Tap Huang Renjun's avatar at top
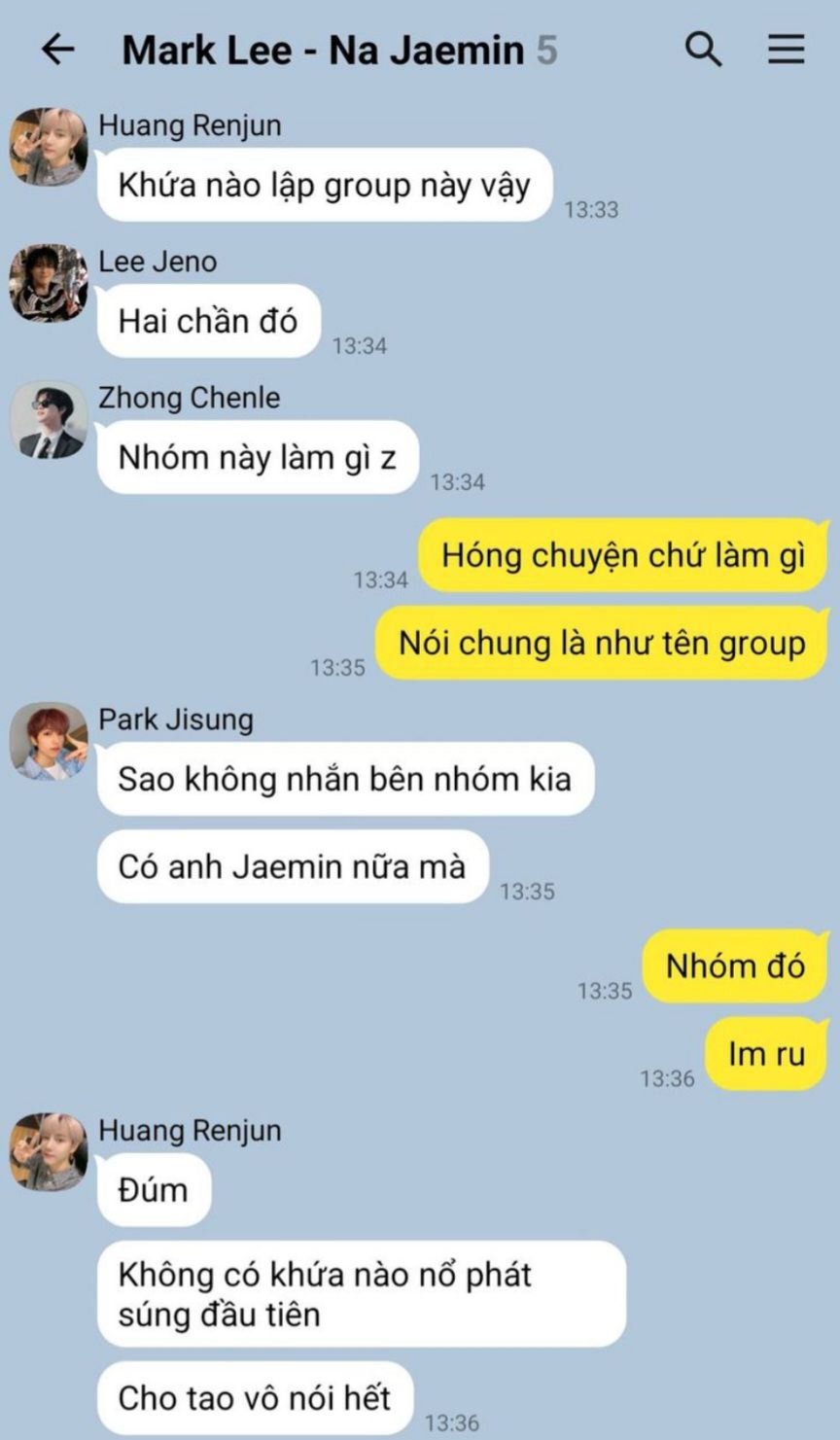840x1440 pixels. coord(49,147)
